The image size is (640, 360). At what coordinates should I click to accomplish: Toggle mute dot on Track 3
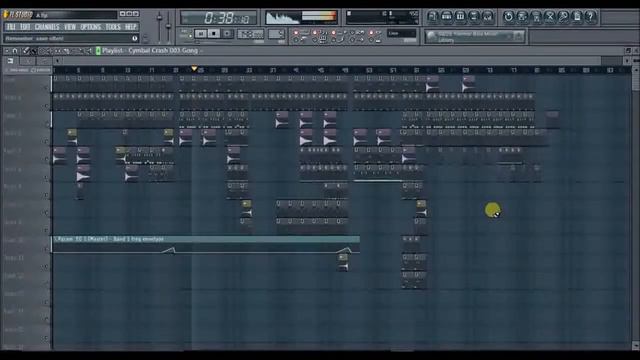[x=46, y=124]
